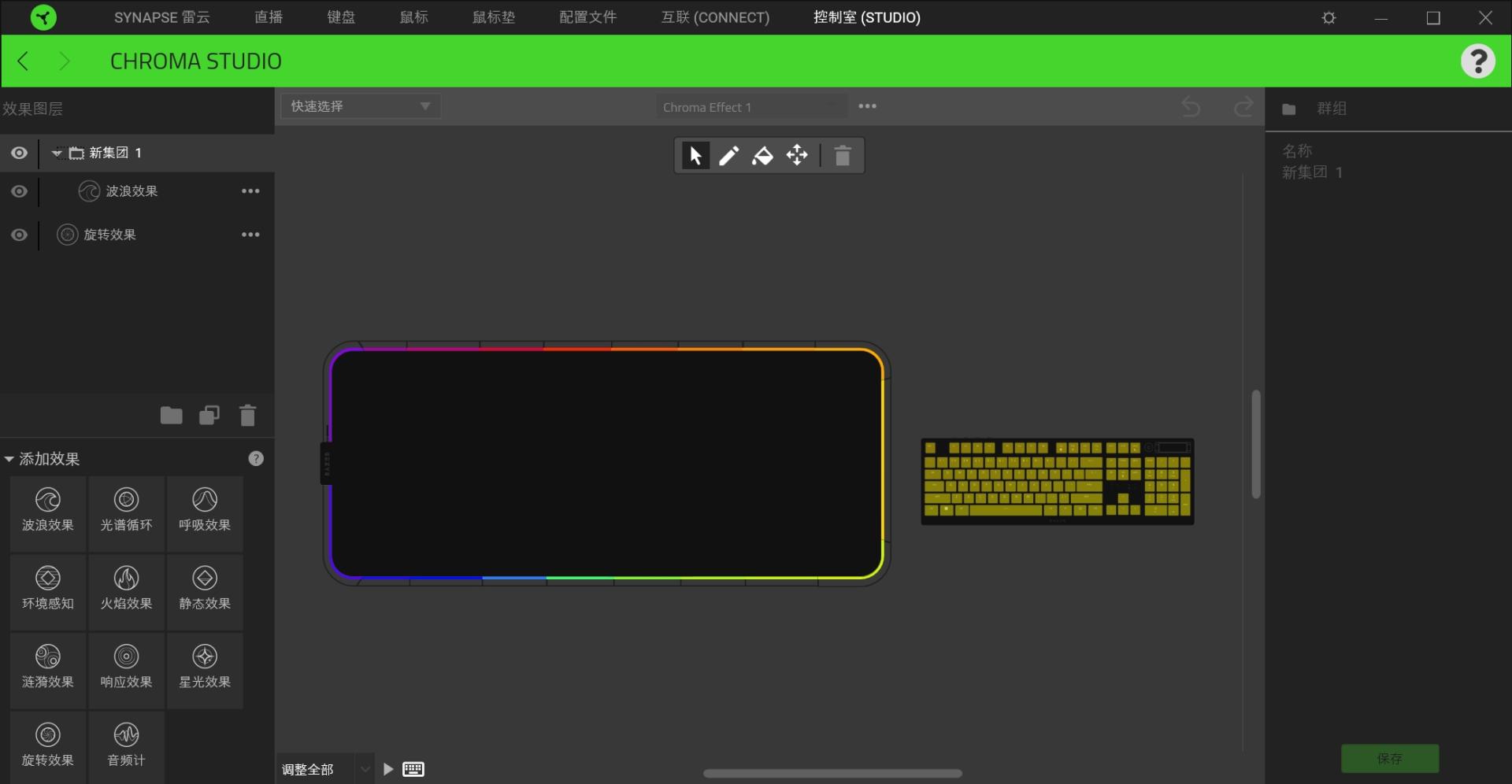Image resolution: width=1512 pixels, height=784 pixels.
Task: Select the 波浪效果 layer row
Action: click(x=137, y=191)
